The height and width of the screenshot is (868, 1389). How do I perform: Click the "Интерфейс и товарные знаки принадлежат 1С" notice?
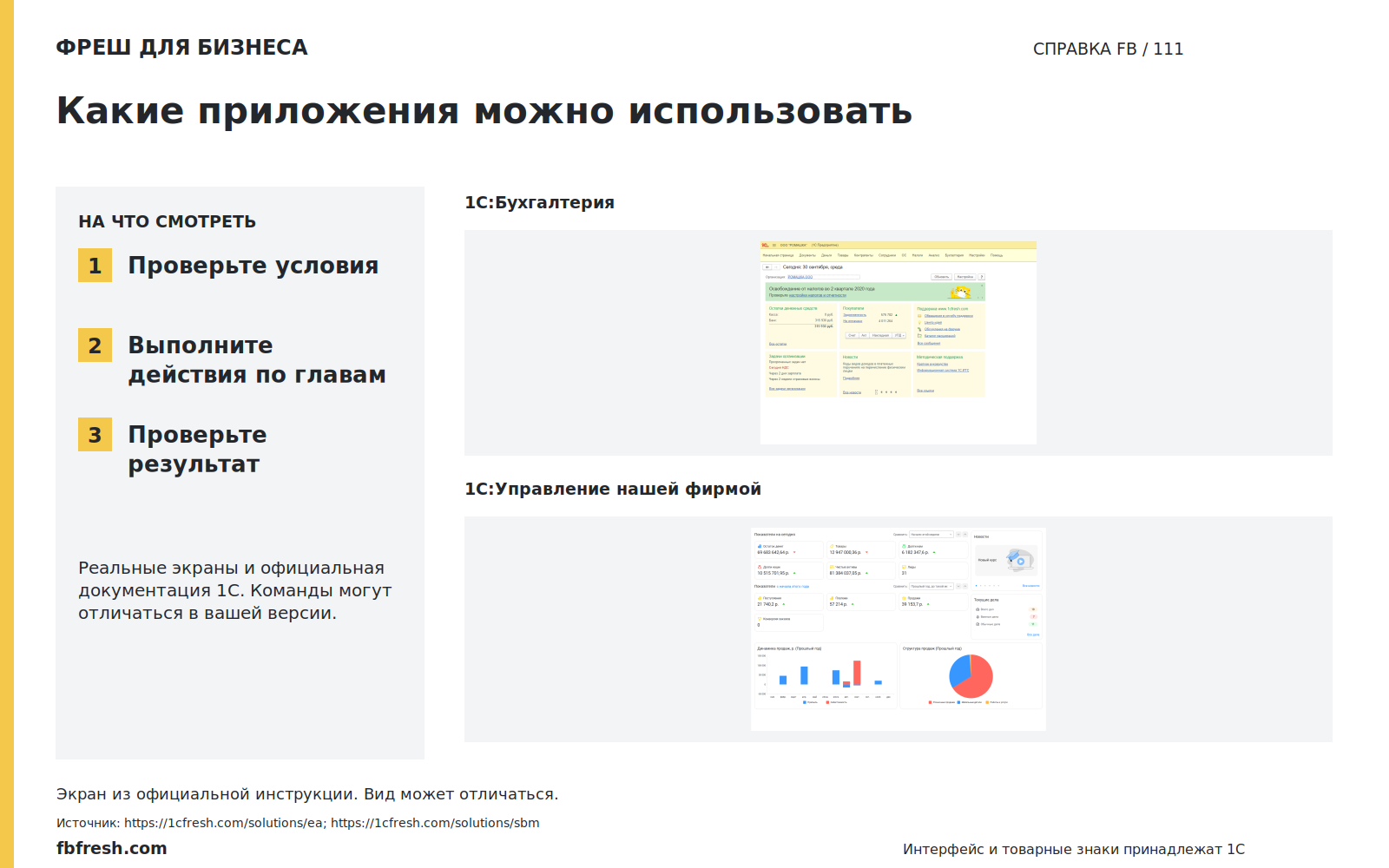pos(1074,849)
